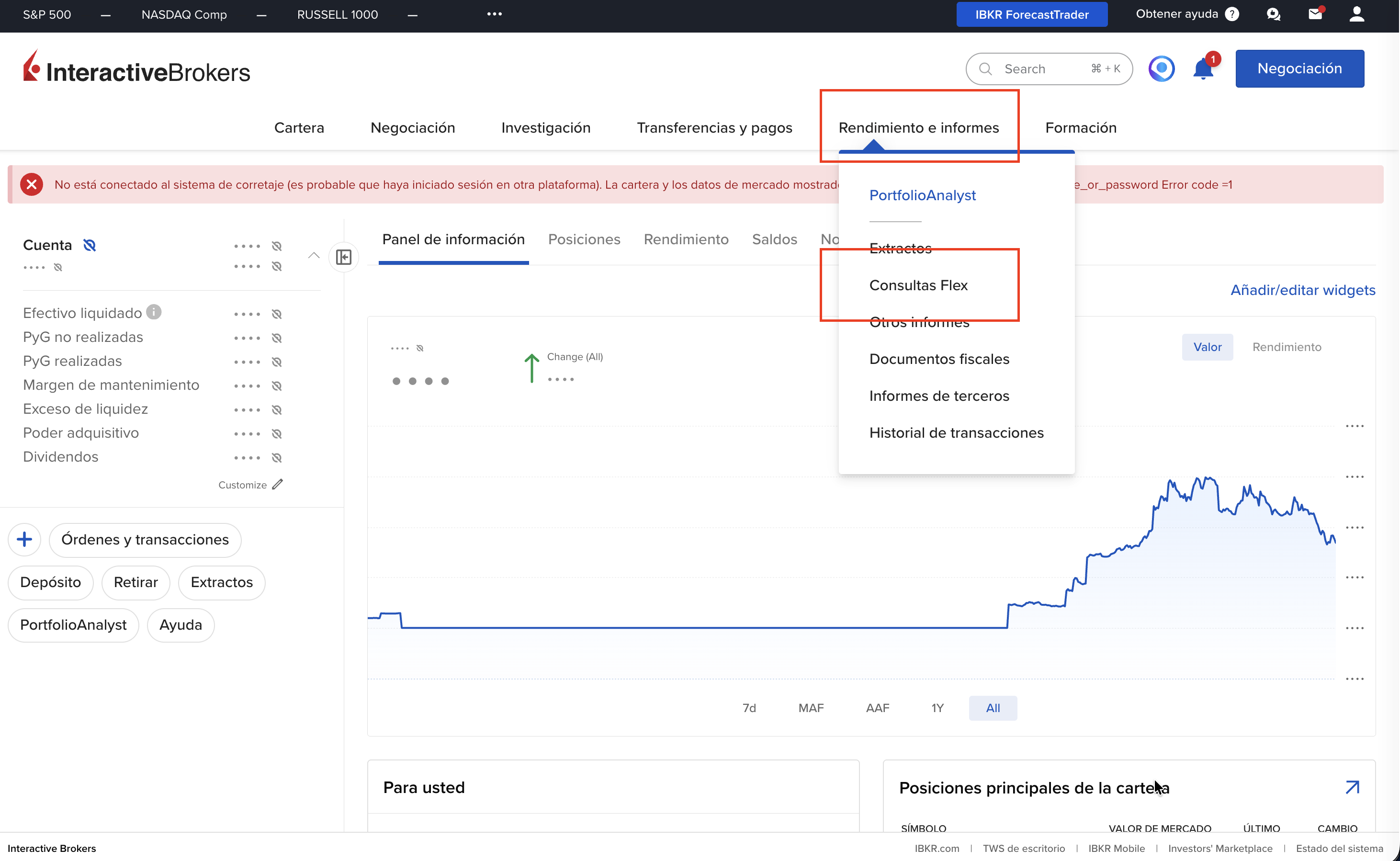Viewport: 1400px width, 861px height.
Task: Click the Retirar button
Action: click(x=135, y=582)
